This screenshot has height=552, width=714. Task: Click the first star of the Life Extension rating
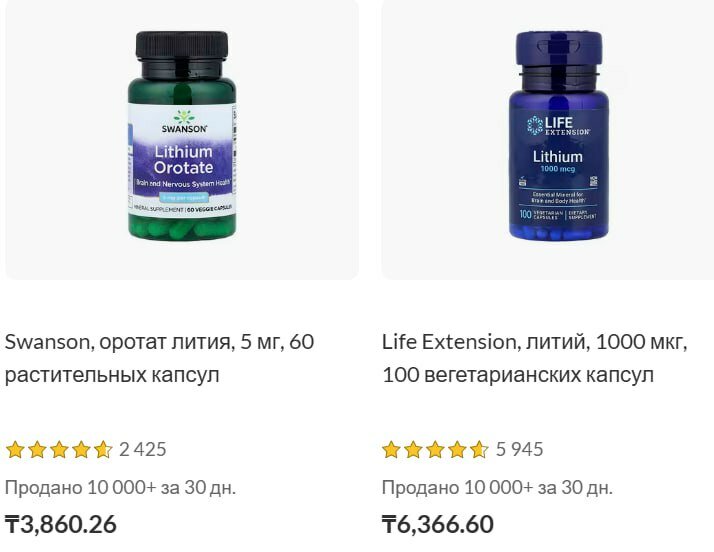pyautogui.click(x=391, y=450)
